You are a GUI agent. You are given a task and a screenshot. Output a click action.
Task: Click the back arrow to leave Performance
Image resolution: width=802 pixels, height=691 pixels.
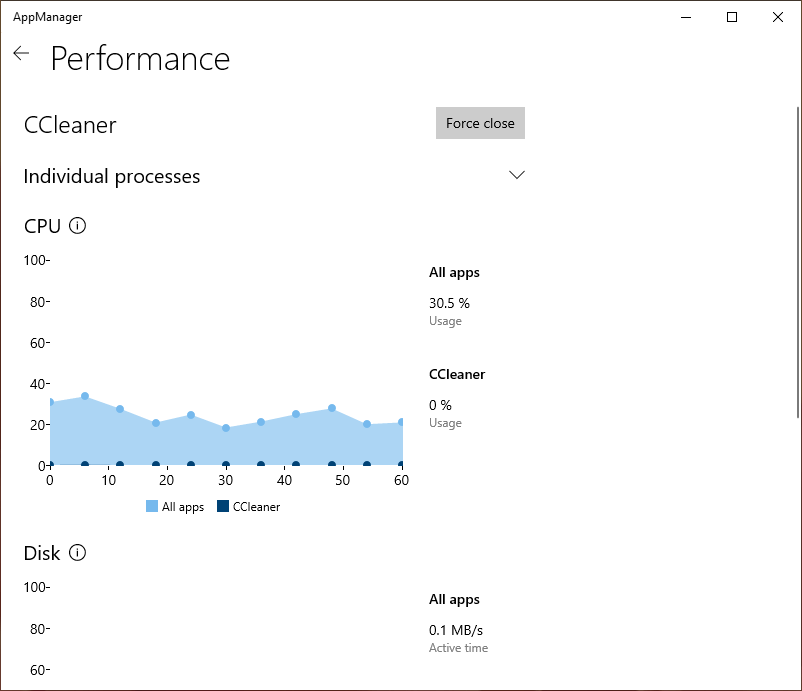coord(21,53)
